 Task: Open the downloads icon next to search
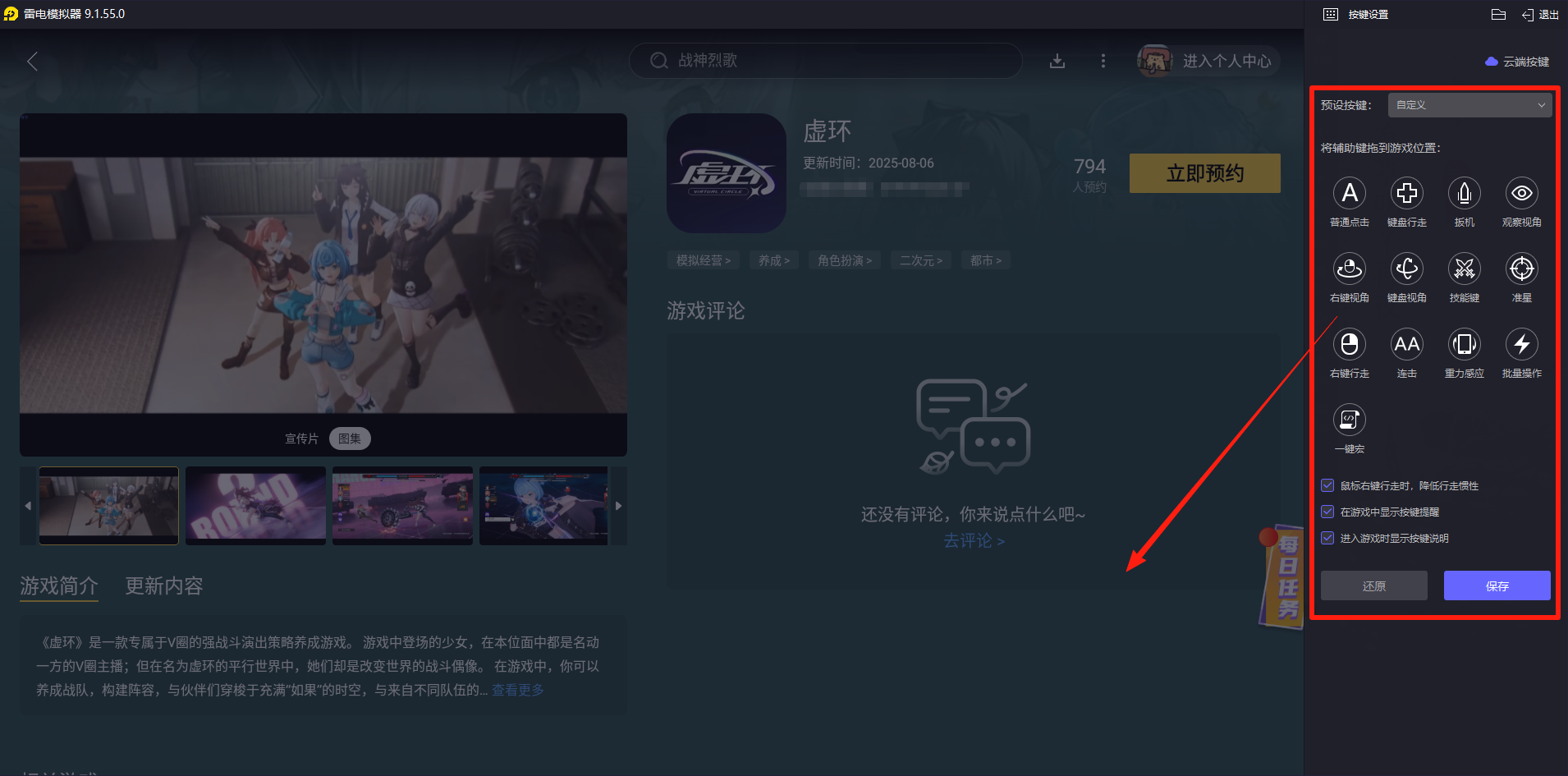[1057, 61]
